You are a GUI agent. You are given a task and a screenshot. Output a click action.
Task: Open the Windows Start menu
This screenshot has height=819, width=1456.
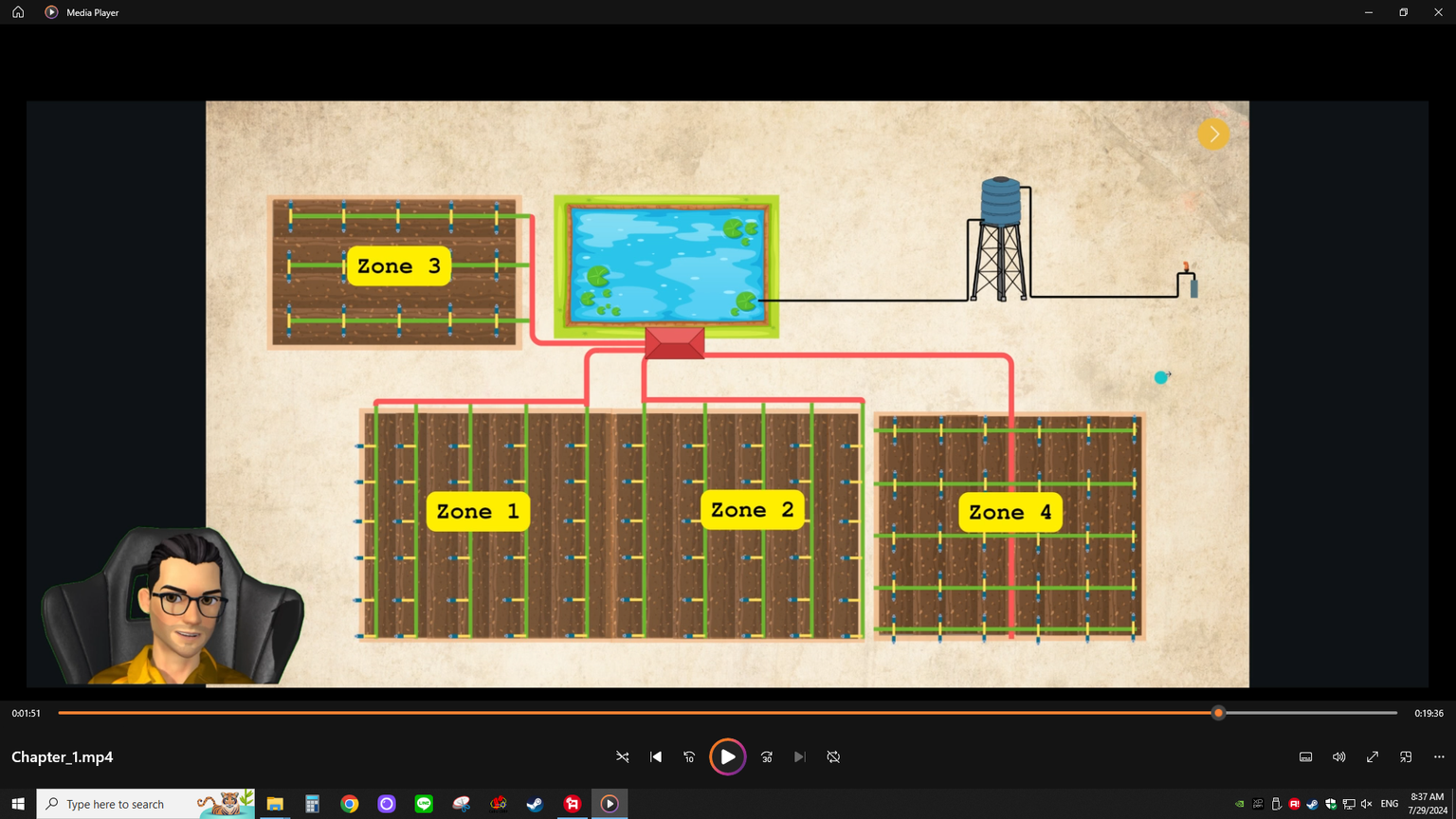pyautogui.click(x=17, y=804)
